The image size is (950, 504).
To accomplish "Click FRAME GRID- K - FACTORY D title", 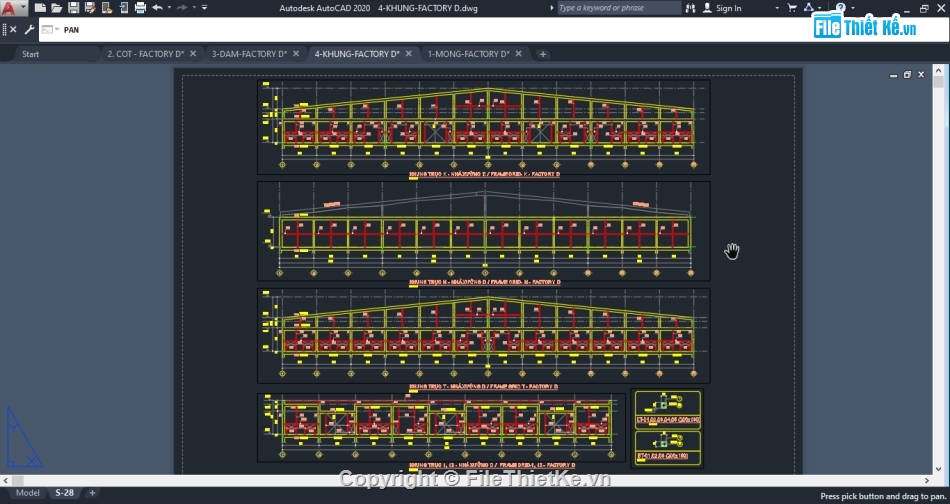I will coord(484,174).
